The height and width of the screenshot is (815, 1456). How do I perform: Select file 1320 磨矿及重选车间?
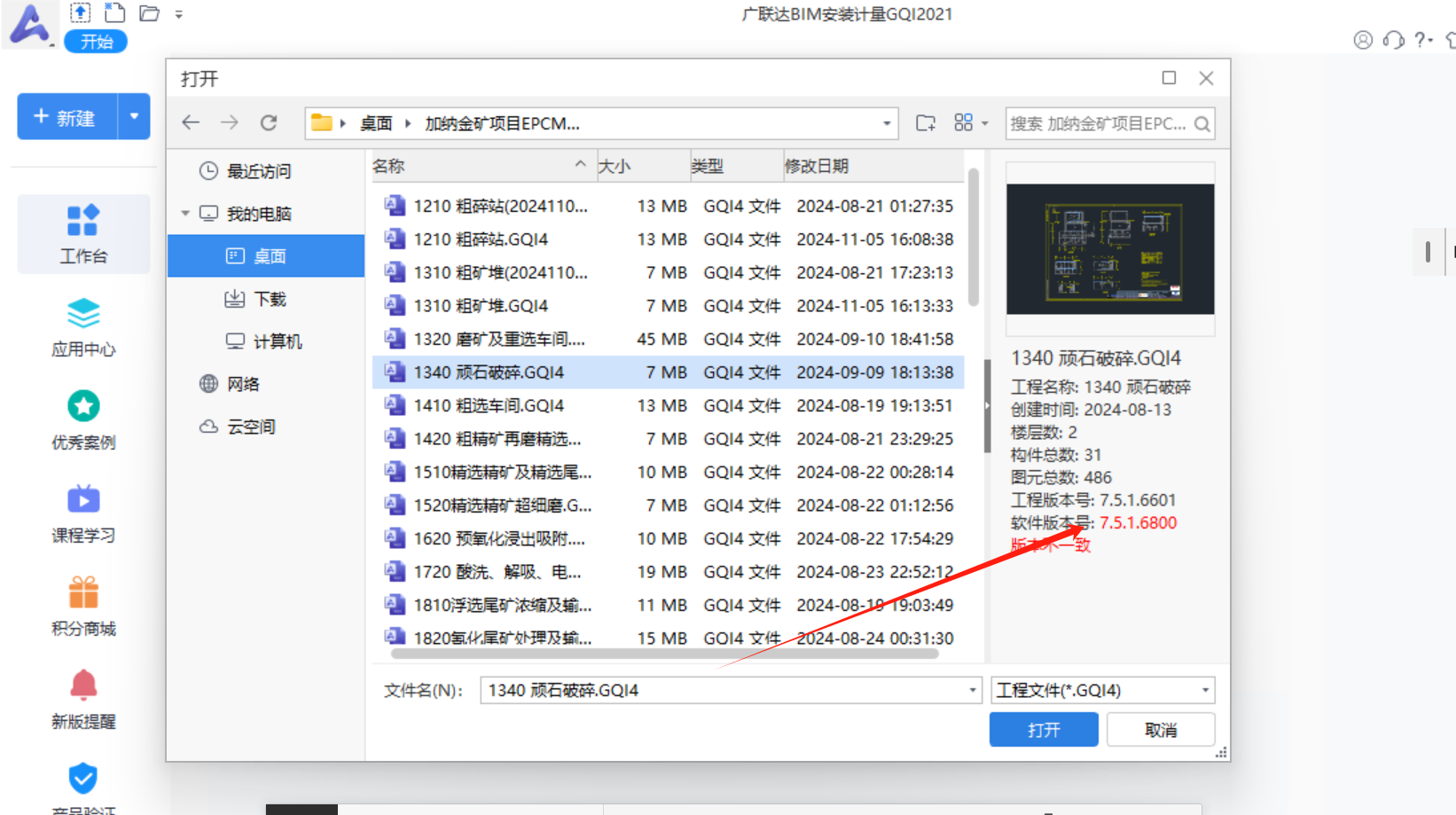(x=669, y=339)
